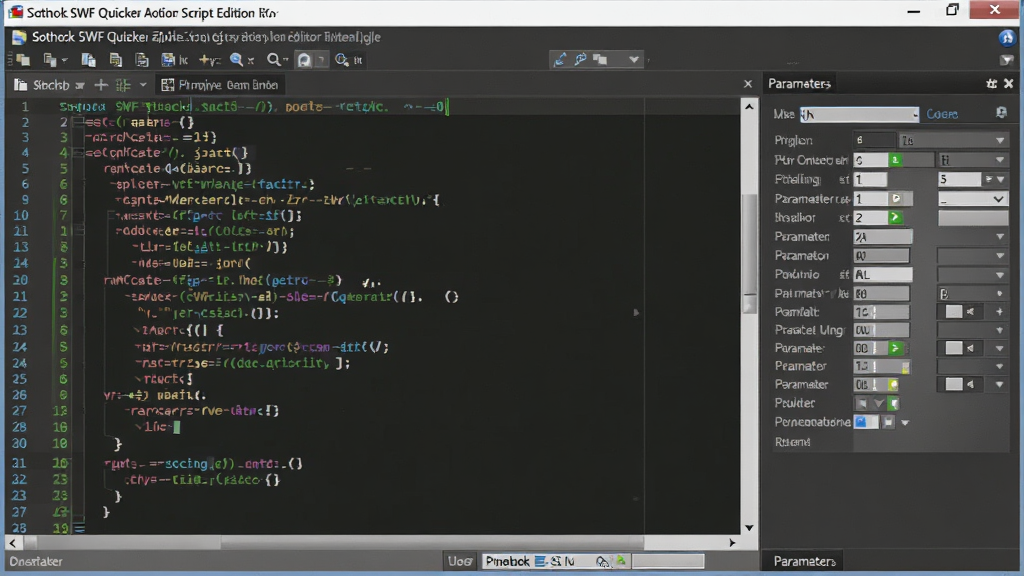Click the highlighted toolbar button beside search
The width and height of the screenshot is (1024, 576).
(304, 60)
